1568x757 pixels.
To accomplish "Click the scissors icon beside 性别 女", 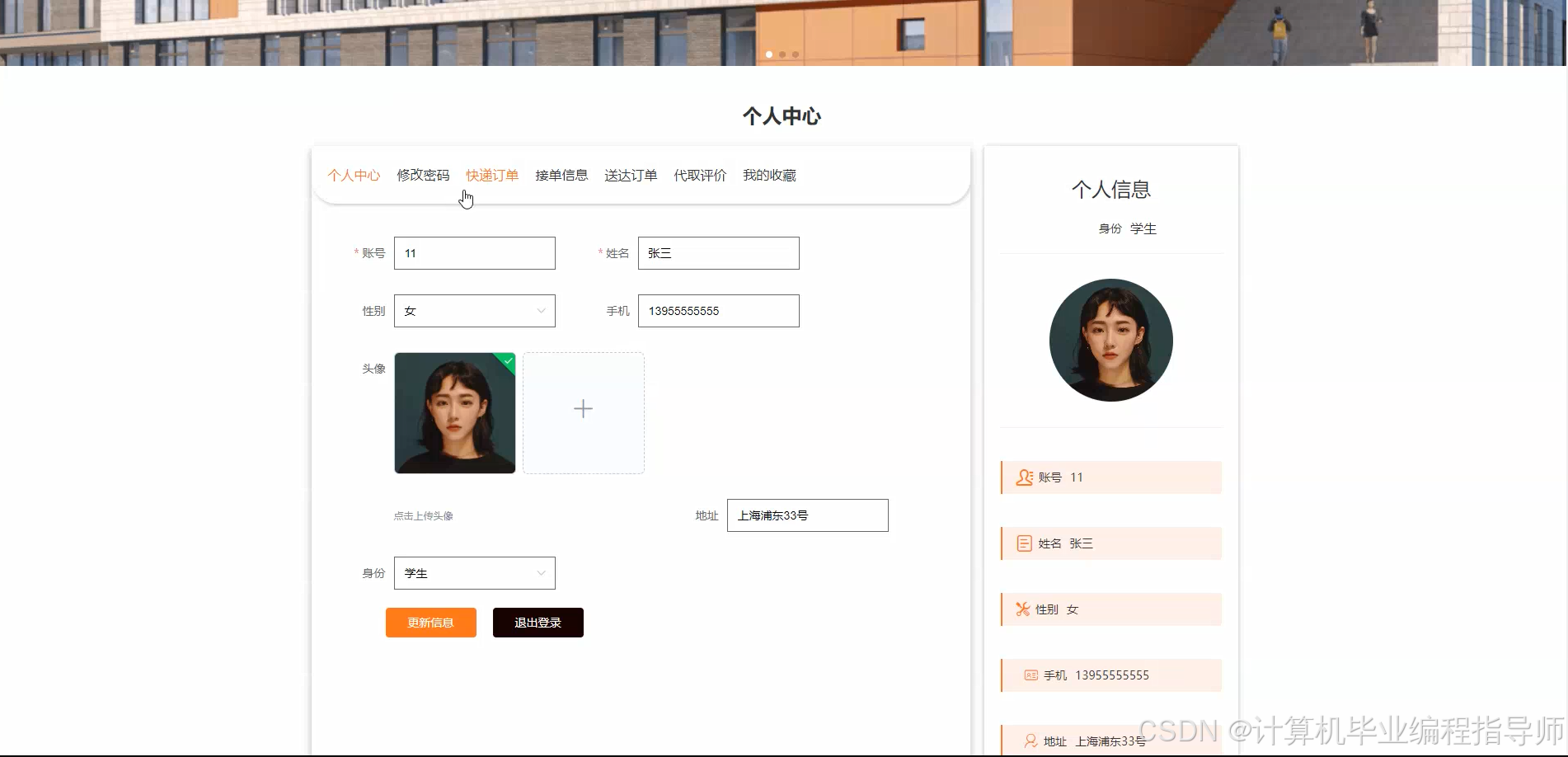I will point(1024,609).
